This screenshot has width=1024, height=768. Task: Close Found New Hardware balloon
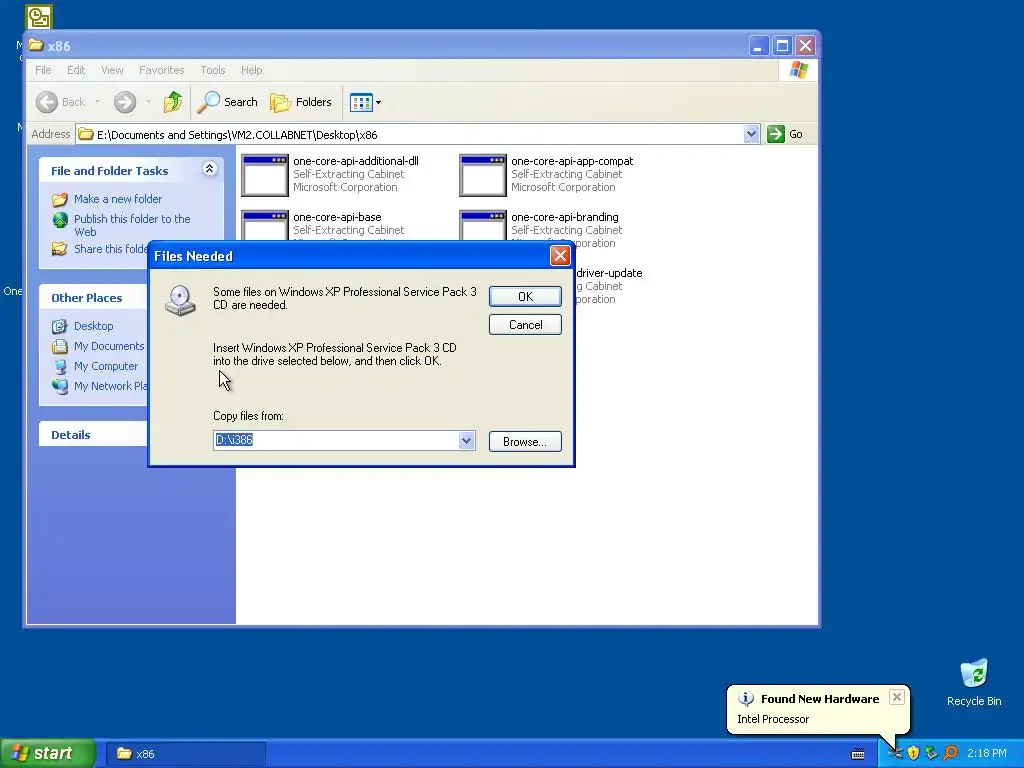(897, 697)
